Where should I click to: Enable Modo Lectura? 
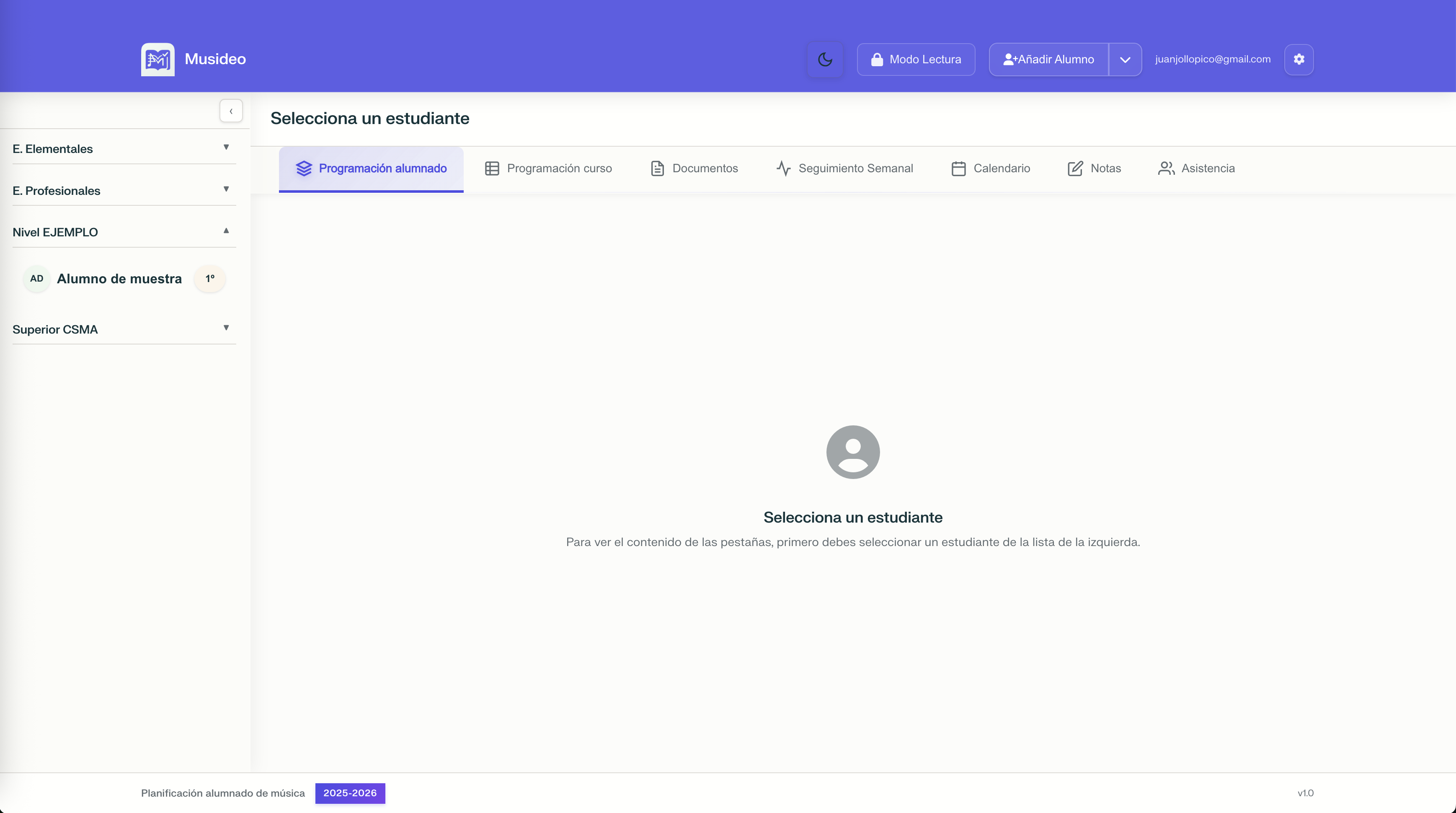(916, 59)
